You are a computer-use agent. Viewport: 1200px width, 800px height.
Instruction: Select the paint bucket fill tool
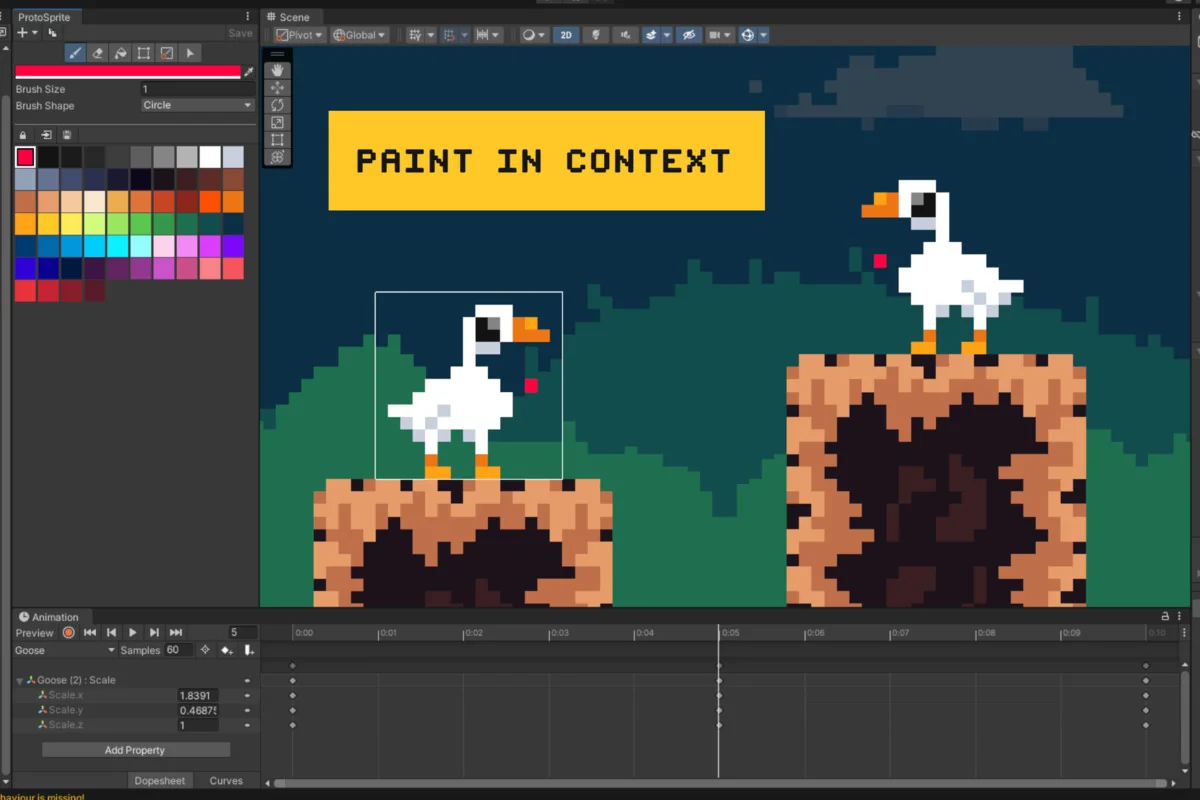(121, 53)
